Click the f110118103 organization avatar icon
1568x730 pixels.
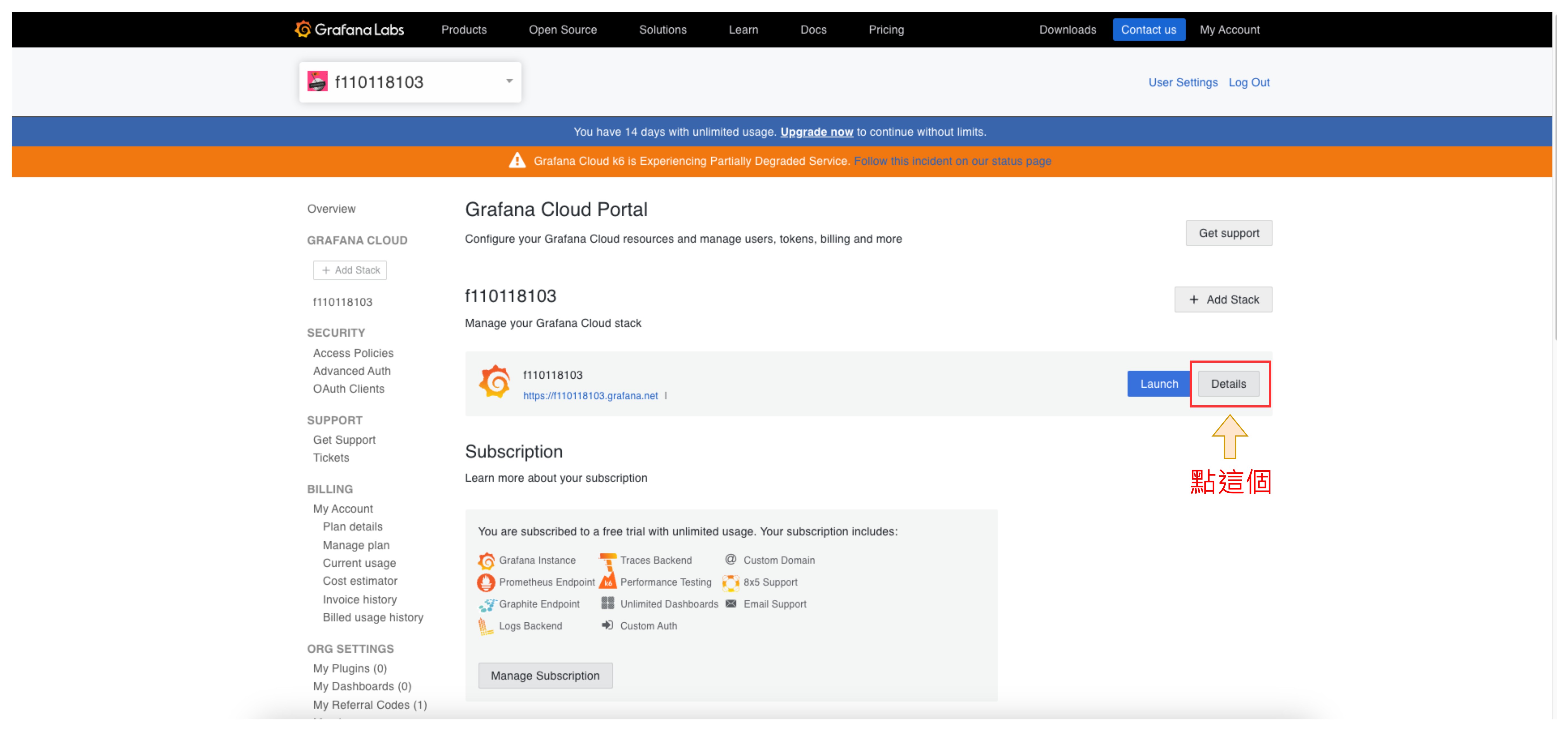[317, 82]
